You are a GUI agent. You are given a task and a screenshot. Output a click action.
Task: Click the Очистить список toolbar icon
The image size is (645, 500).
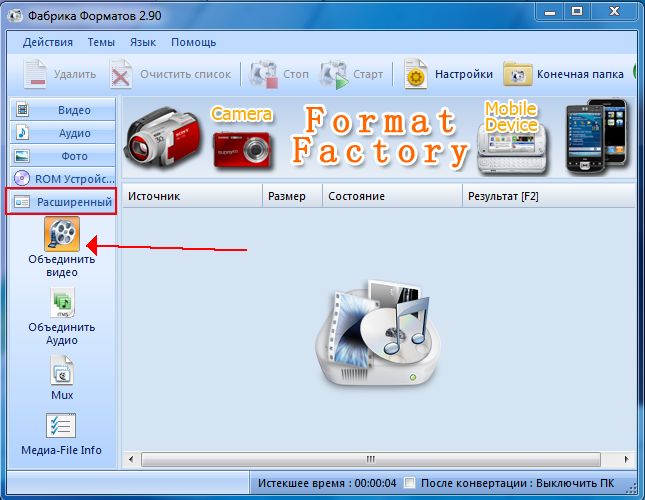pos(121,74)
